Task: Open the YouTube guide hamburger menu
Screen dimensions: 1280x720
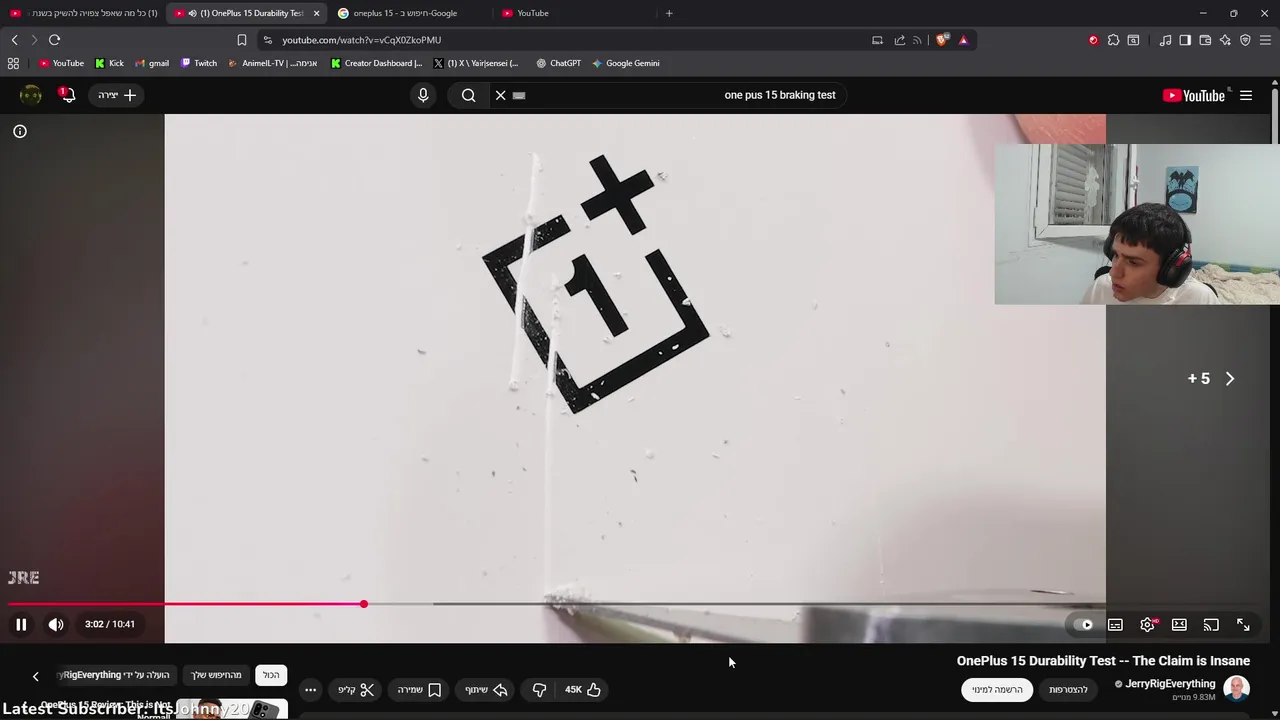Action: point(1246,95)
